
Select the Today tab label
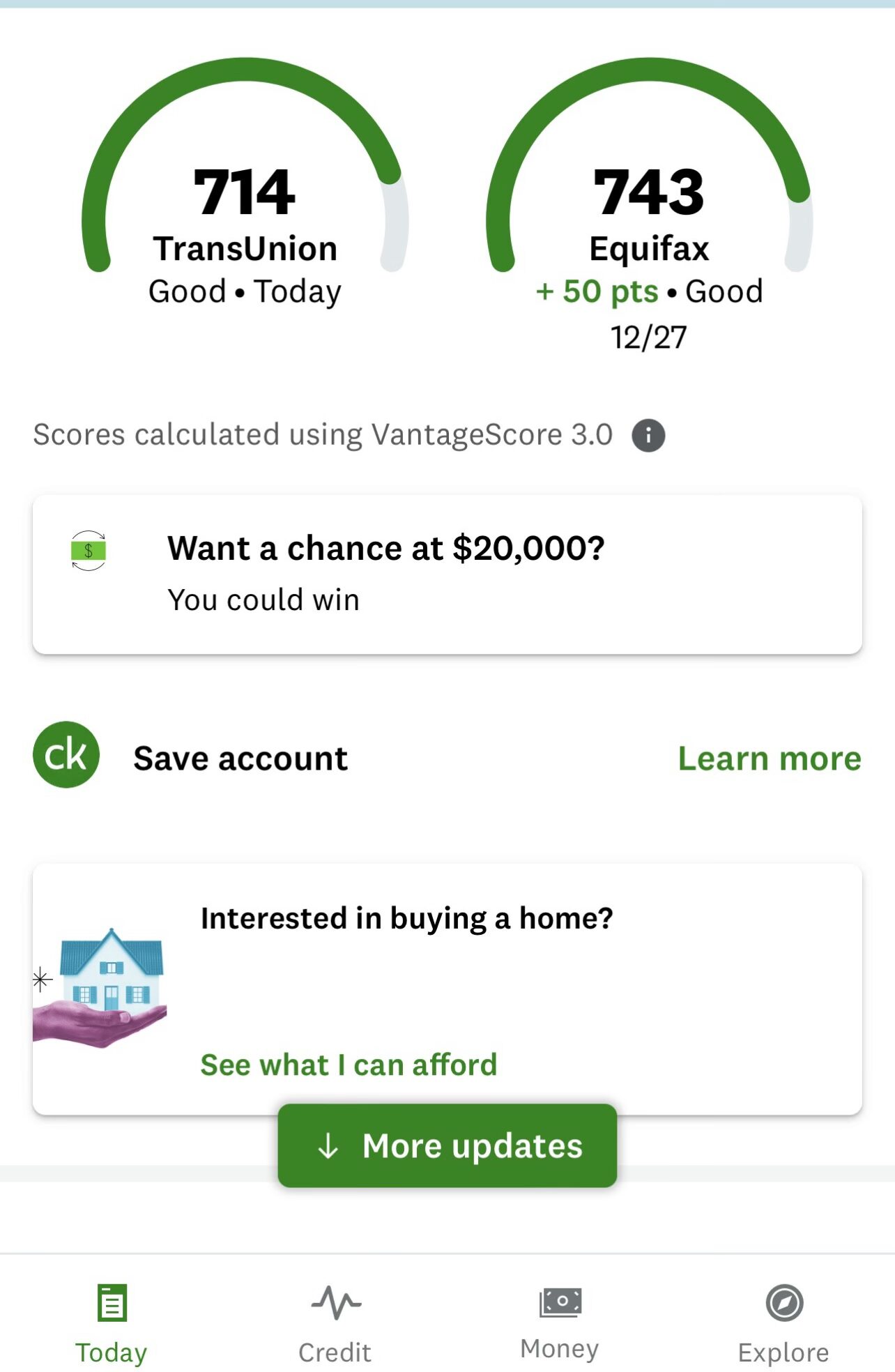[x=112, y=1352]
